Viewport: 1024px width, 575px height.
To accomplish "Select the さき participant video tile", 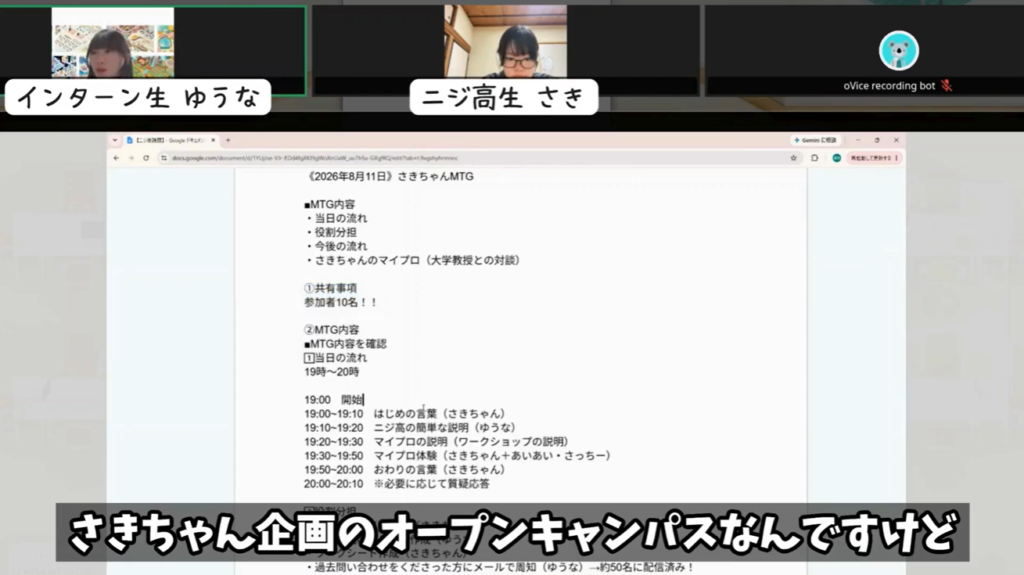I will point(505,50).
